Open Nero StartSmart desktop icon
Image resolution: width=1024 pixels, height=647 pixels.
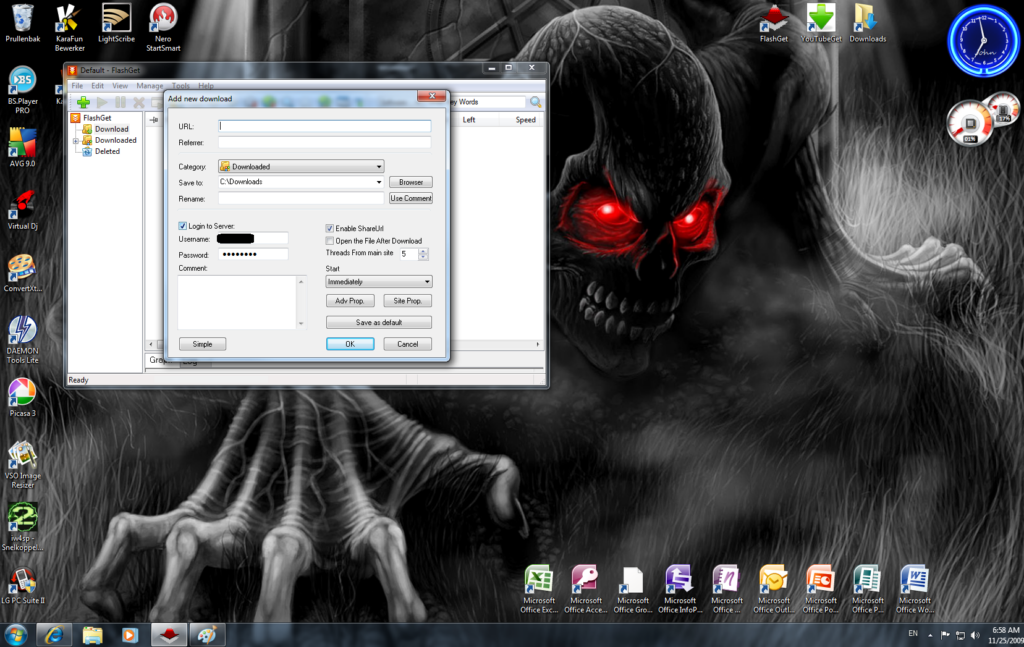(x=163, y=28)
